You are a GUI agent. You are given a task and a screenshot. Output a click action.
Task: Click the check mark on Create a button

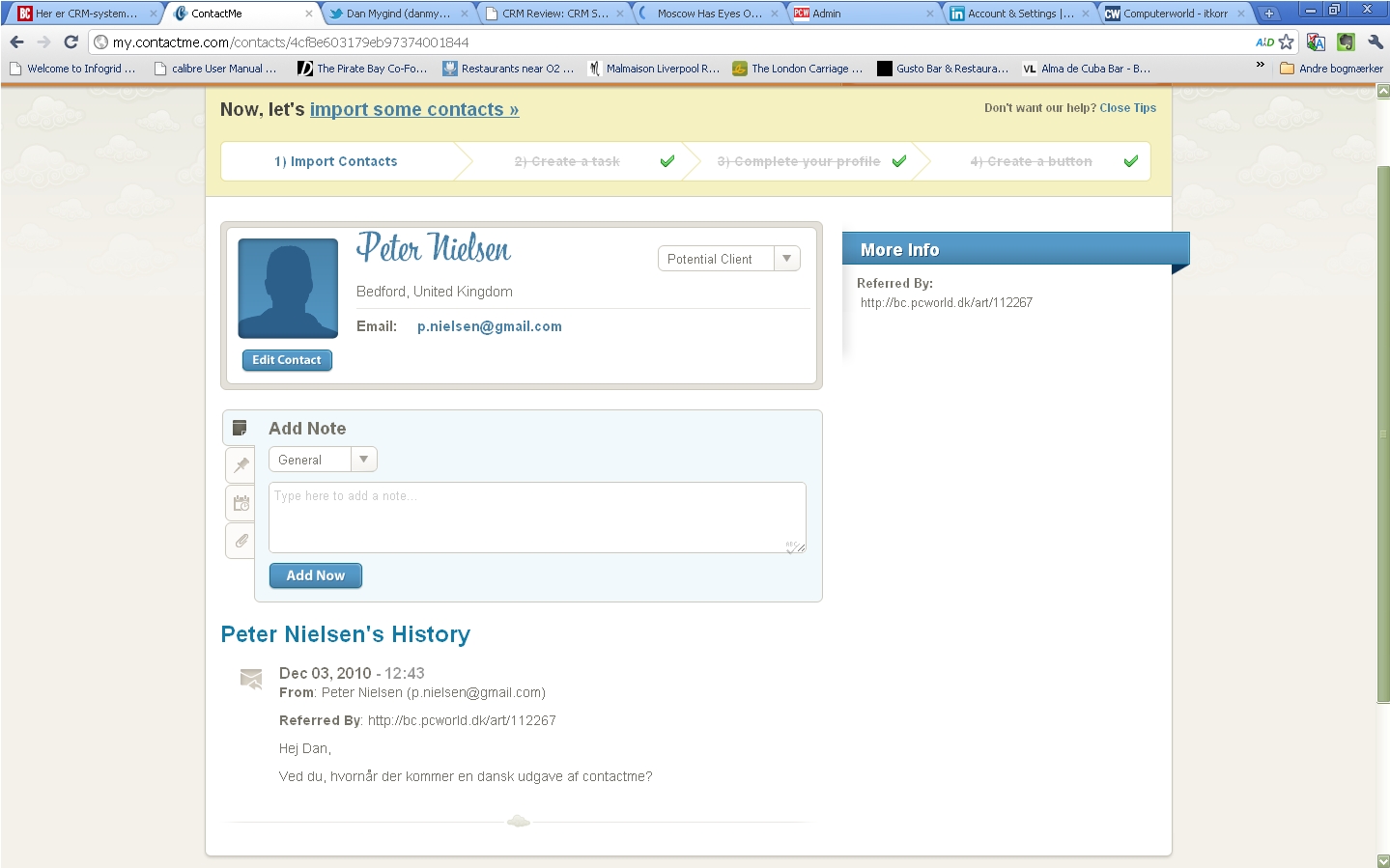click(1130, 161)
